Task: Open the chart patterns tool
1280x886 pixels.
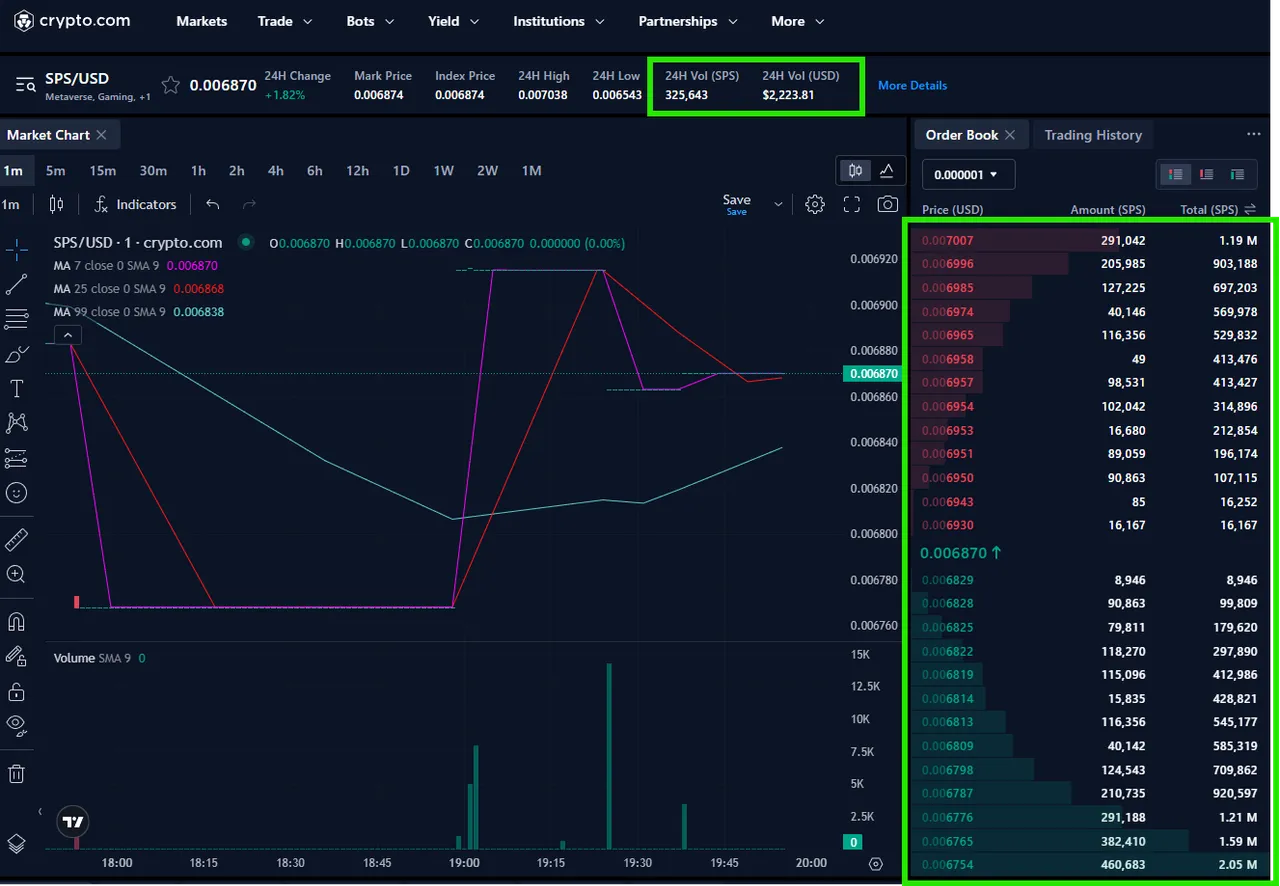Action: click(16, 423)
